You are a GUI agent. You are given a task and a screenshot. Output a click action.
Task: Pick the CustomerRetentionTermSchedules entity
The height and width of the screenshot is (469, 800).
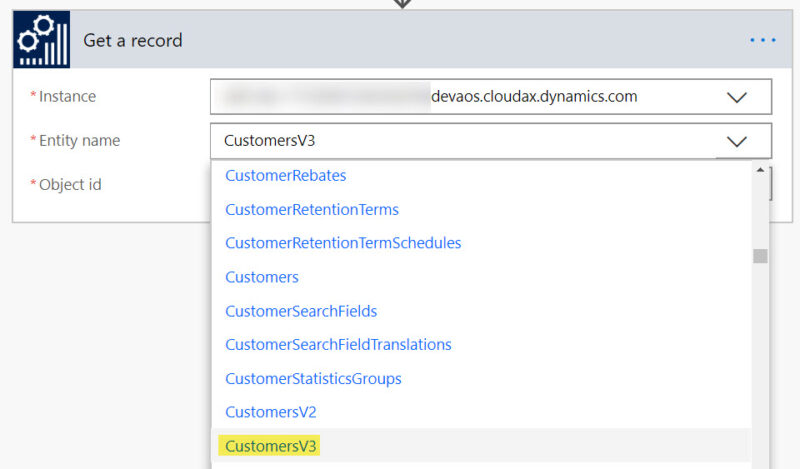pyautogui.click(x=343, y=243)
